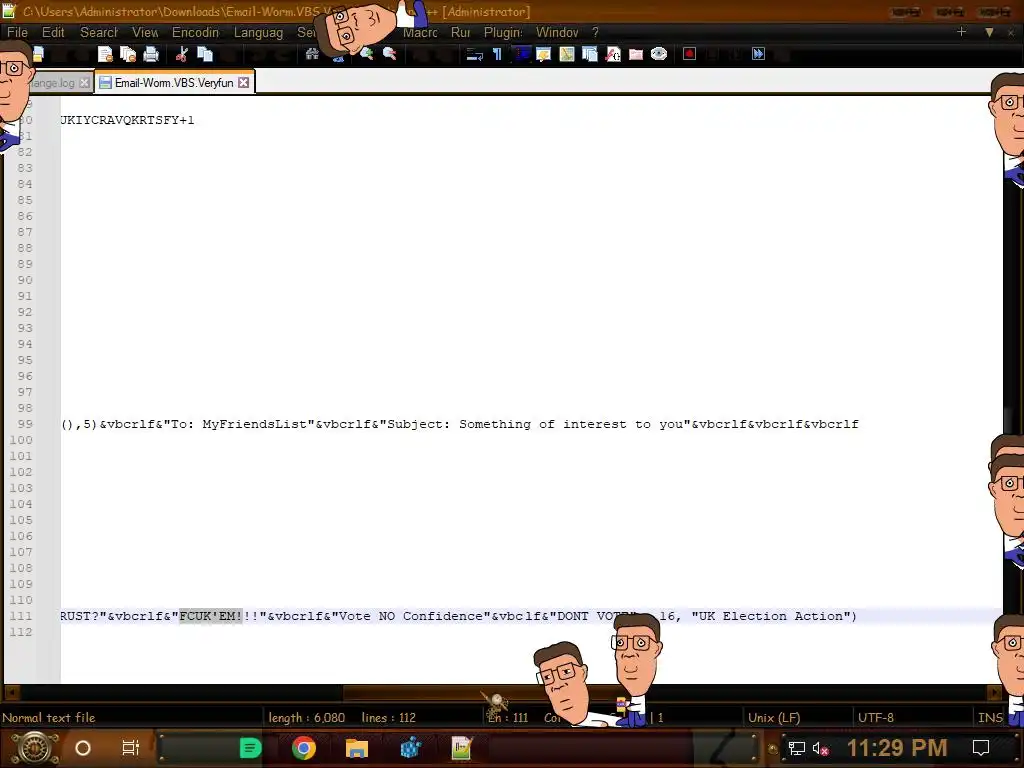
Task: Open File Explorer from taskbar
Action: coord(357,748)
